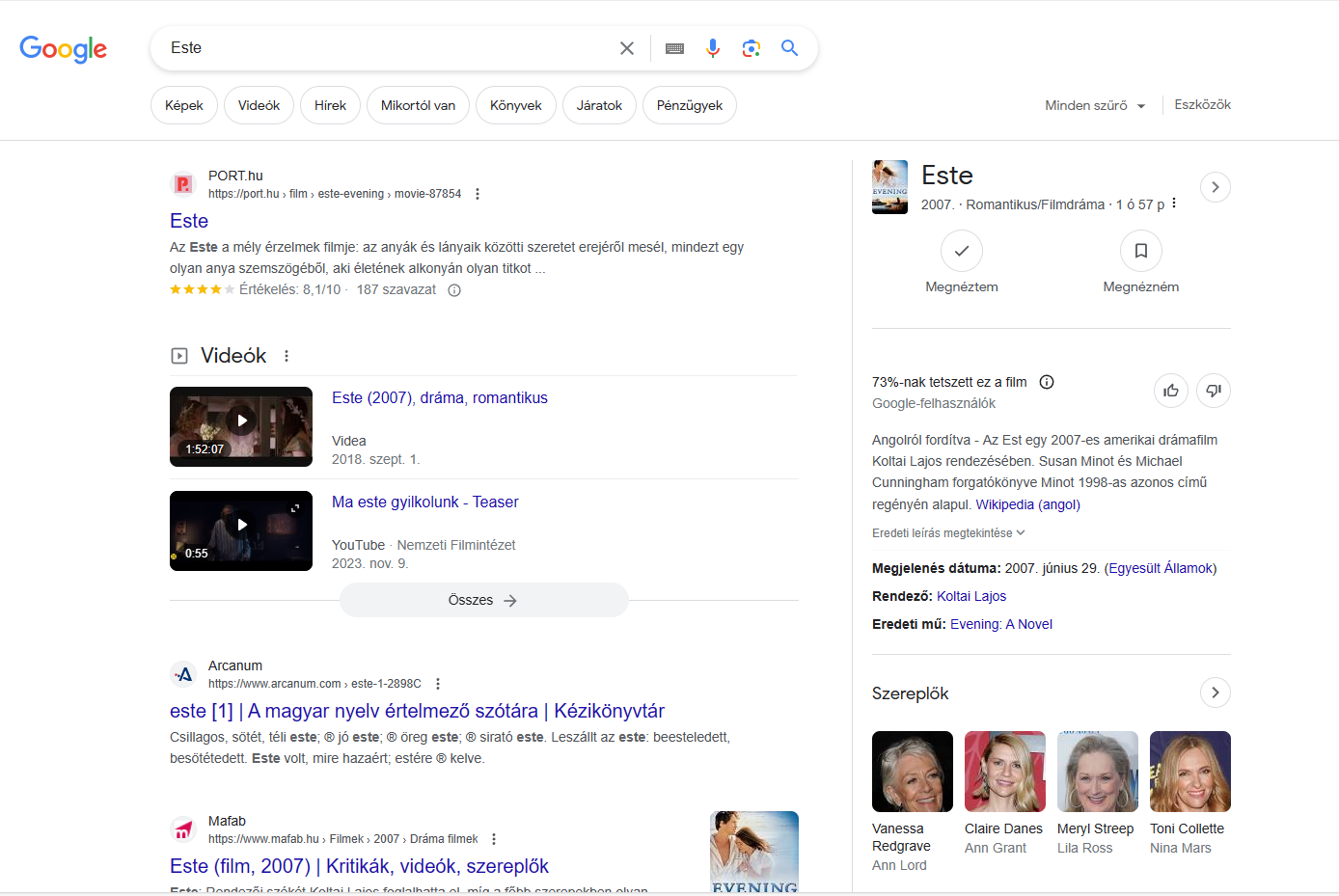
Task: Open Ma este gyilkolunk - Teaser link
Action: point(425,502)
